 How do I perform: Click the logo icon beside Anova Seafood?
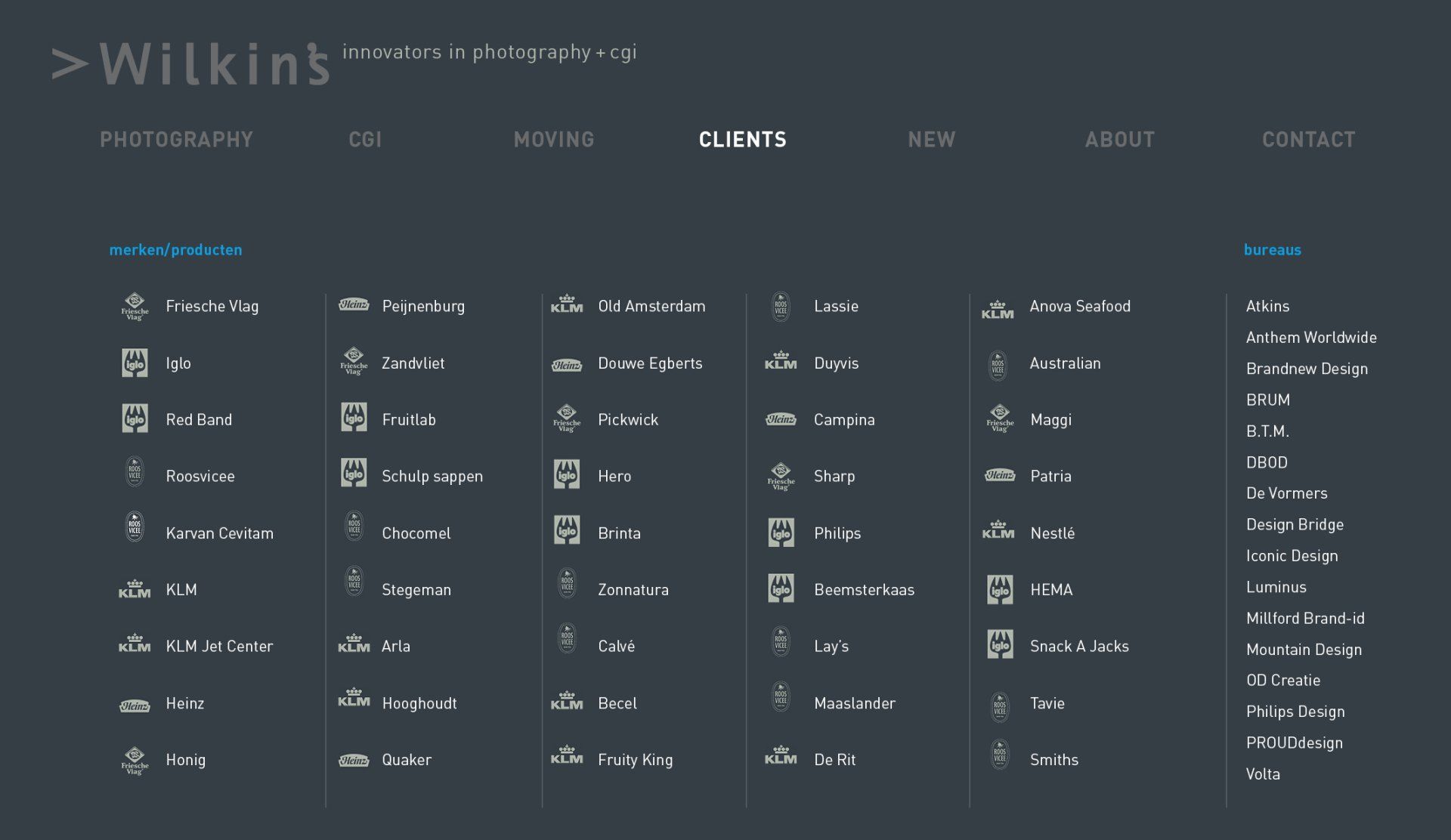click(998, 310)
